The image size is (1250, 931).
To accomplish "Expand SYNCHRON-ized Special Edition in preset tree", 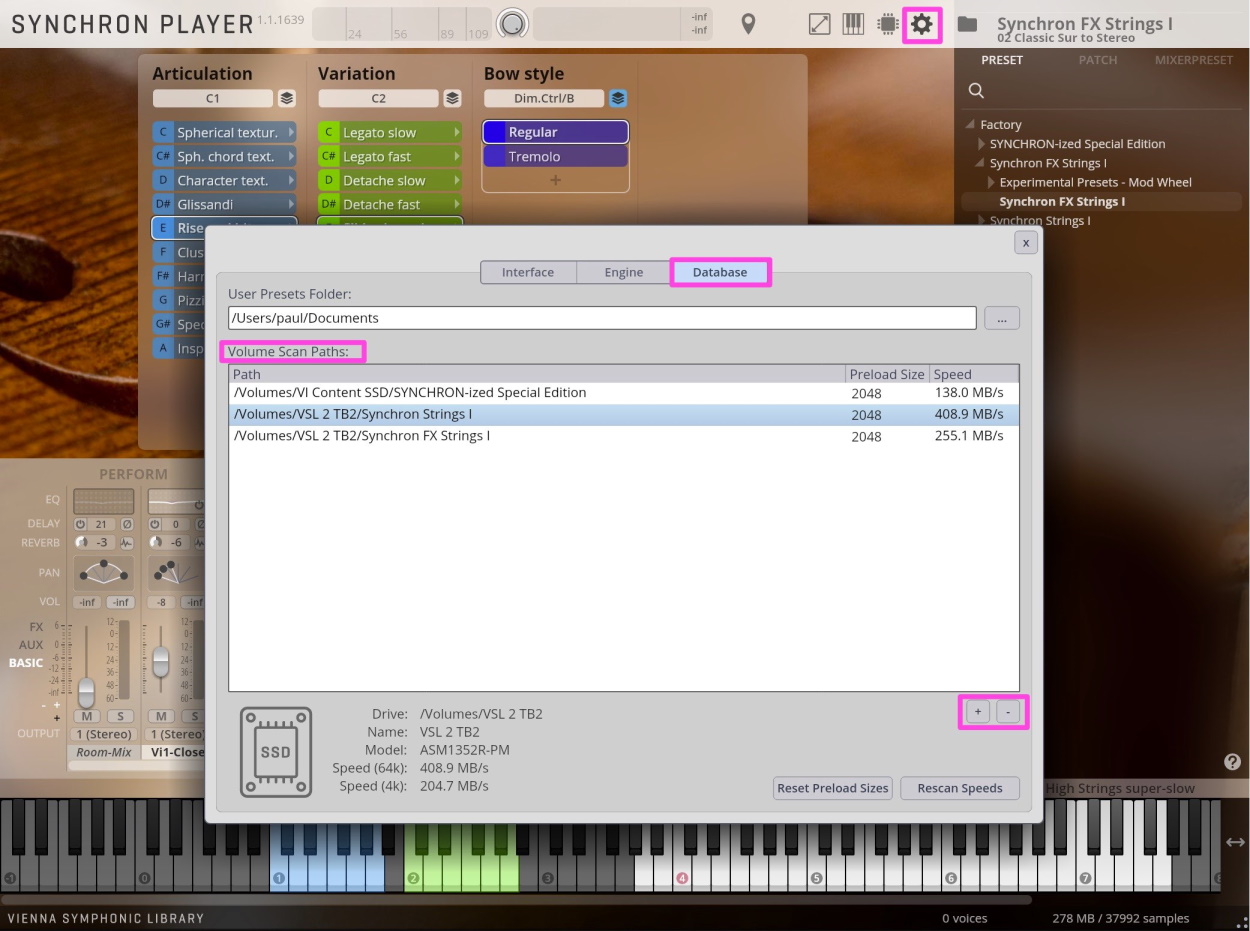I will pyautogui.click(x=982, y=144).
